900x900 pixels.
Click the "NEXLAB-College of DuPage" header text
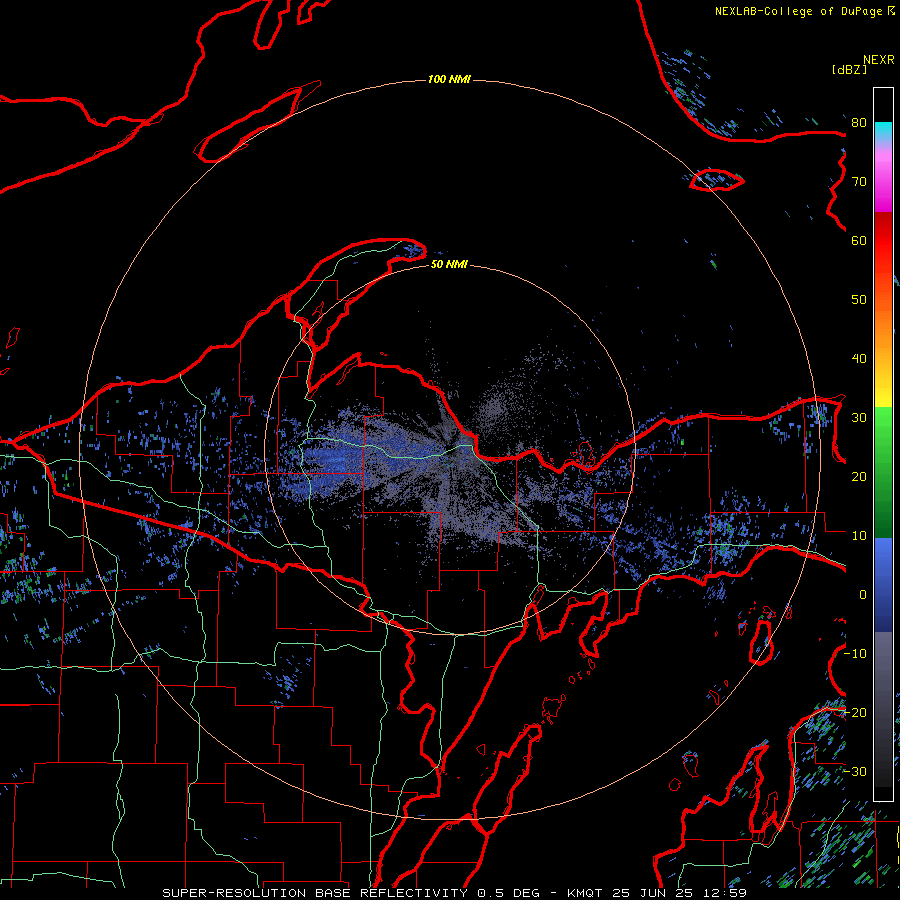798,11
